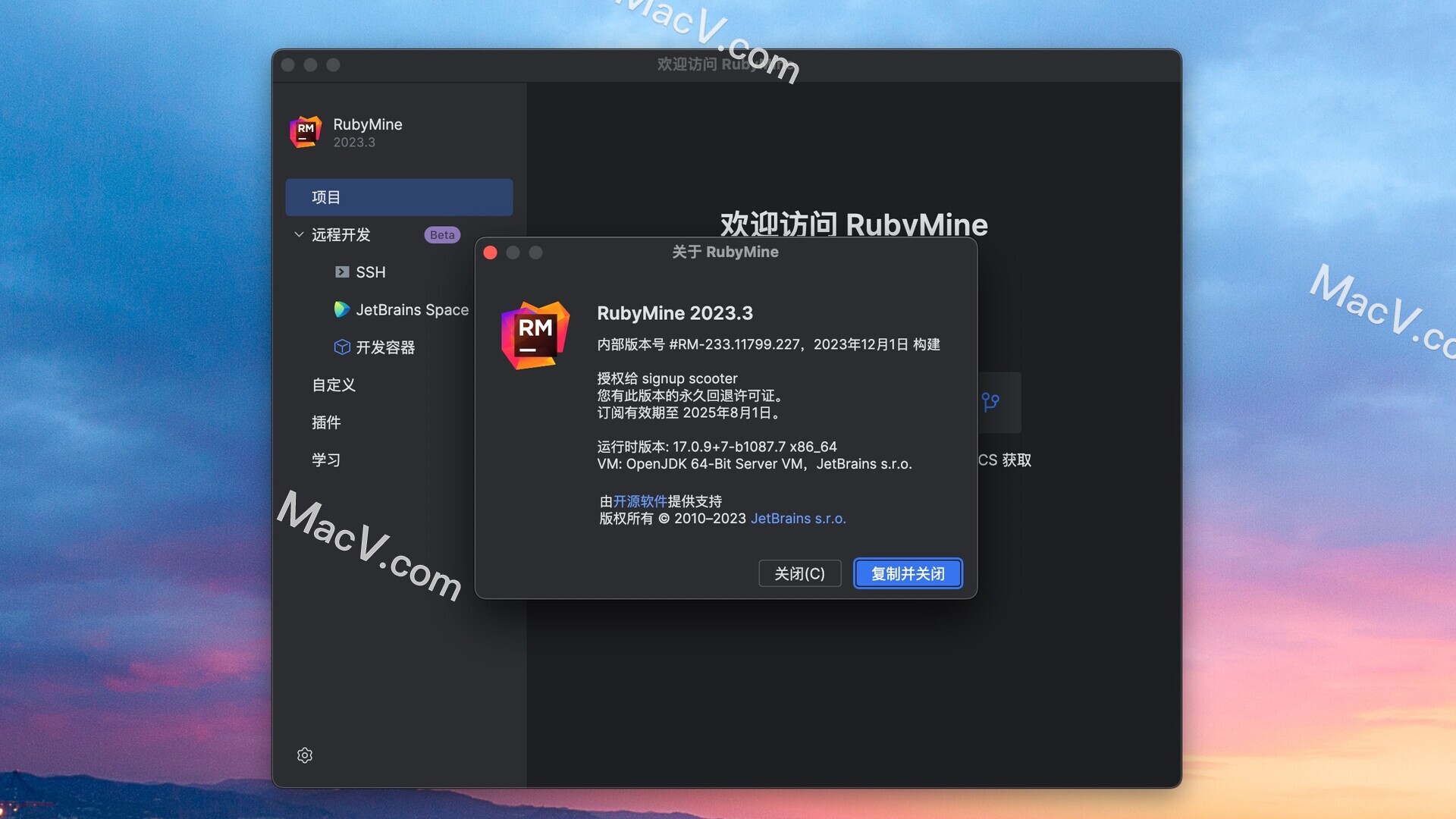
Task: Click the VCS branch icon behind the dialog
Action: pyautogui.click(x=990, y=402)
